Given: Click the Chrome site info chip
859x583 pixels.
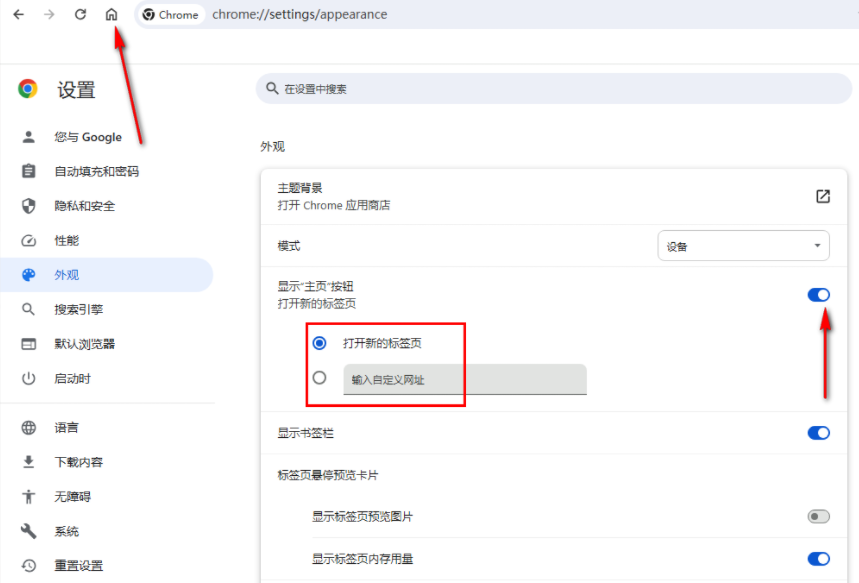Looking at the screenshot, I should [170, 15].
